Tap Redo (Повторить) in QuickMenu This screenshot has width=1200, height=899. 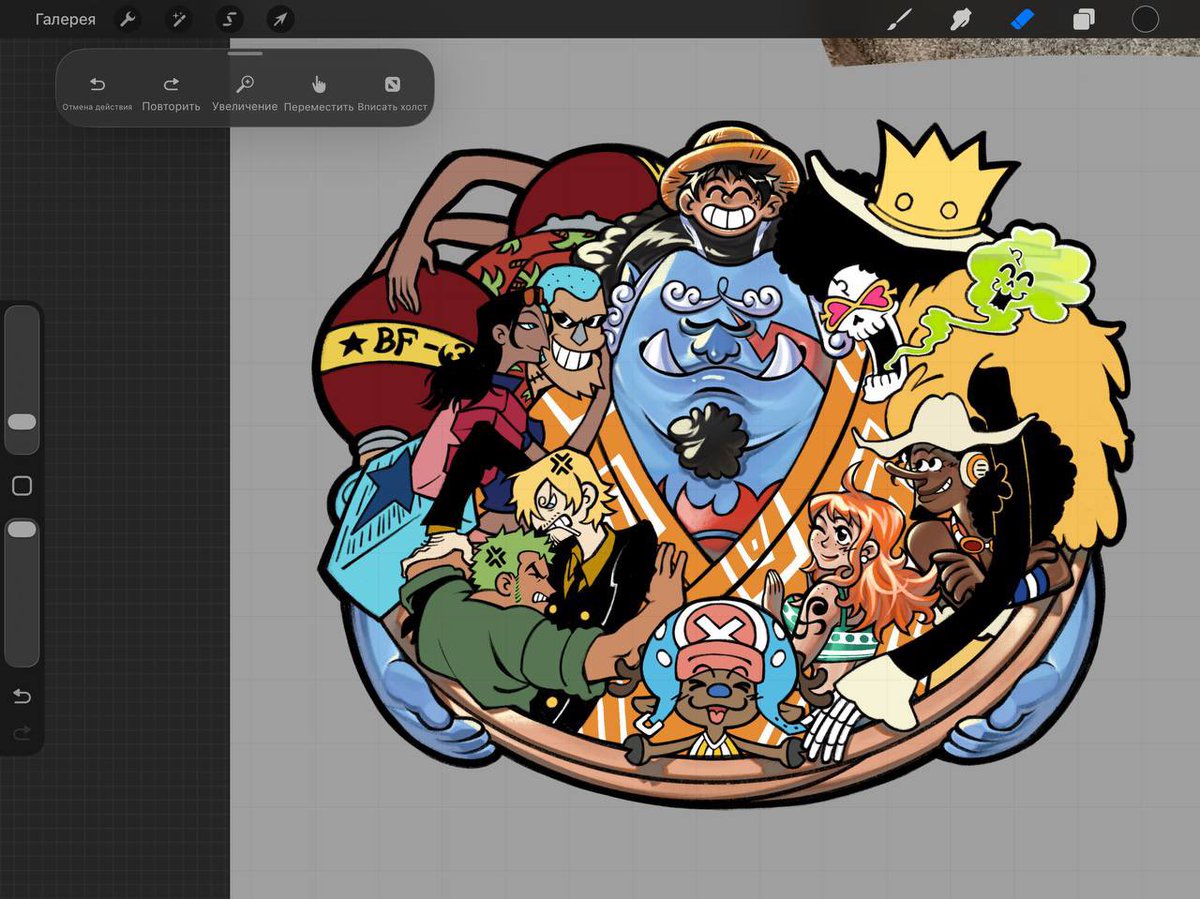pos(171,93)
